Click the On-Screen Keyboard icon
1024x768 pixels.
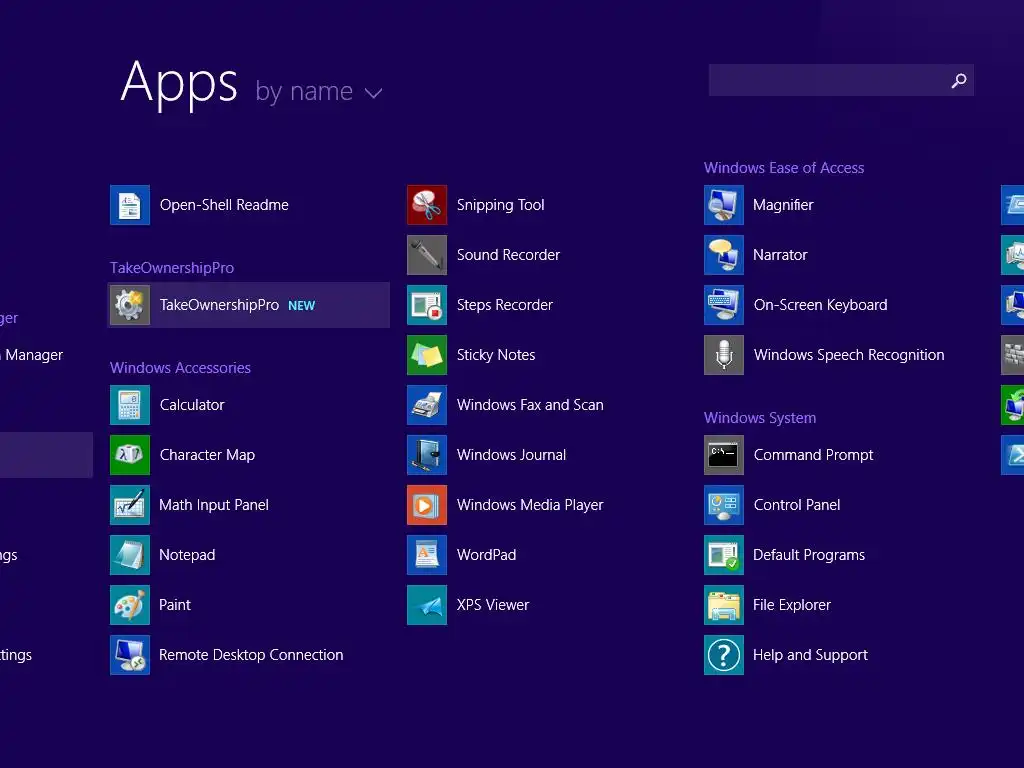click(724, 305)
